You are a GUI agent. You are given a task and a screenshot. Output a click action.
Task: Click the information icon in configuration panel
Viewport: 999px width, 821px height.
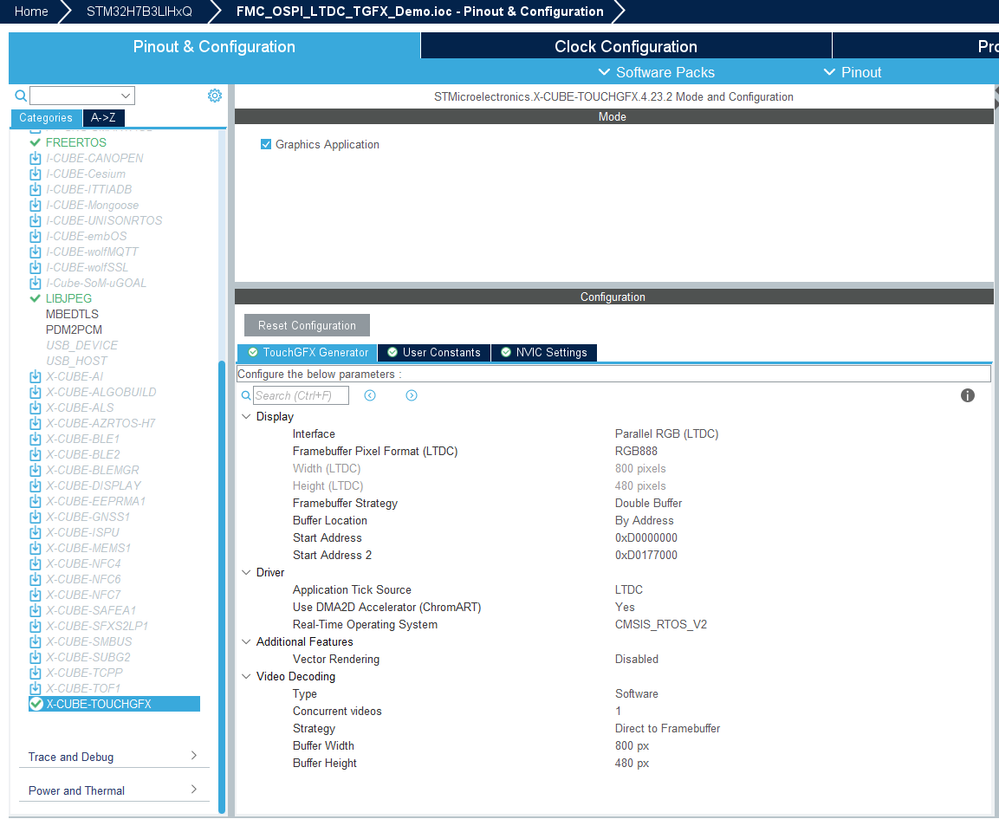pos(967,396)
